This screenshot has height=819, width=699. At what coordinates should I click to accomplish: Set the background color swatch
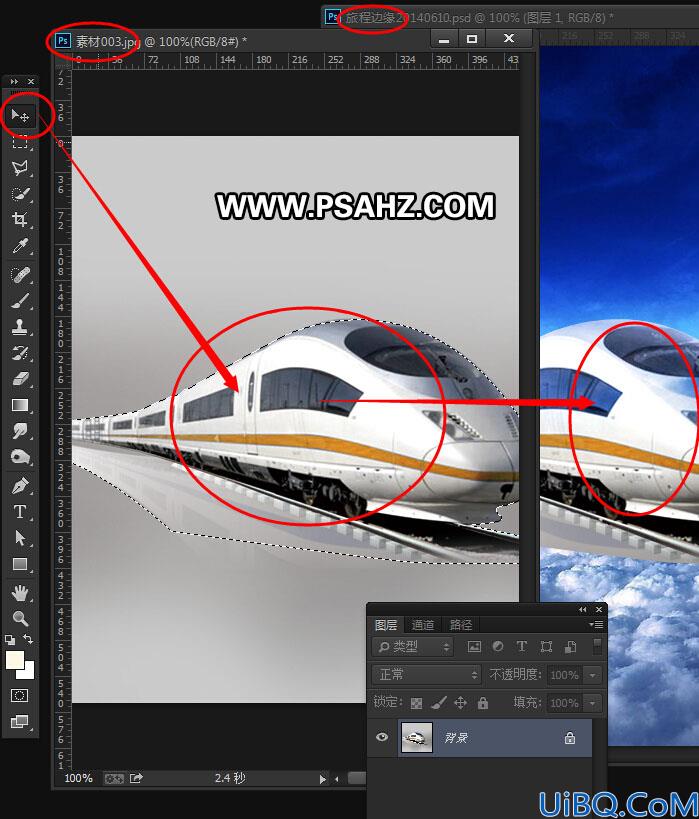pos(28,673)
